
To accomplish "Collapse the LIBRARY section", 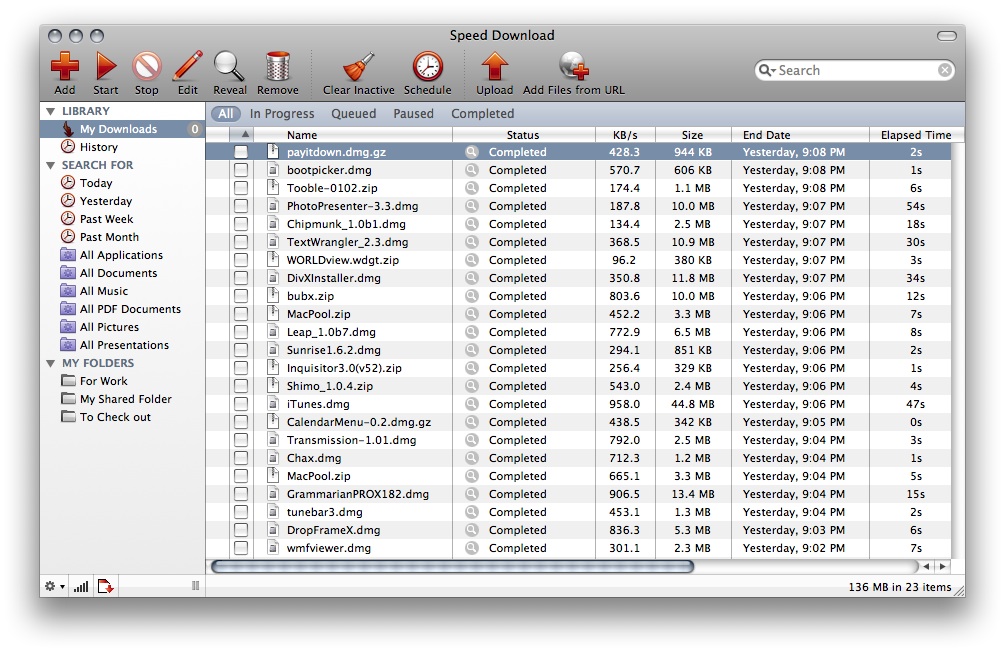I will tap(50, 112).
